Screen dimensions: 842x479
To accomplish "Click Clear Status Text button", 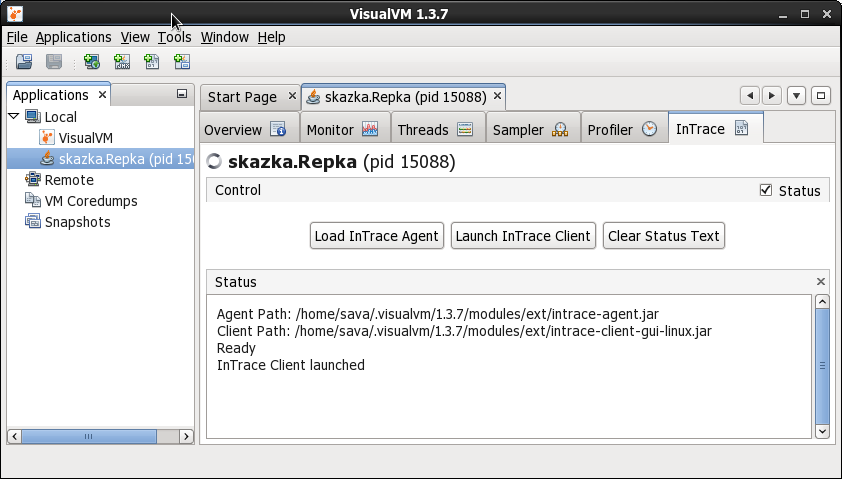I will (x=664, y=236).
